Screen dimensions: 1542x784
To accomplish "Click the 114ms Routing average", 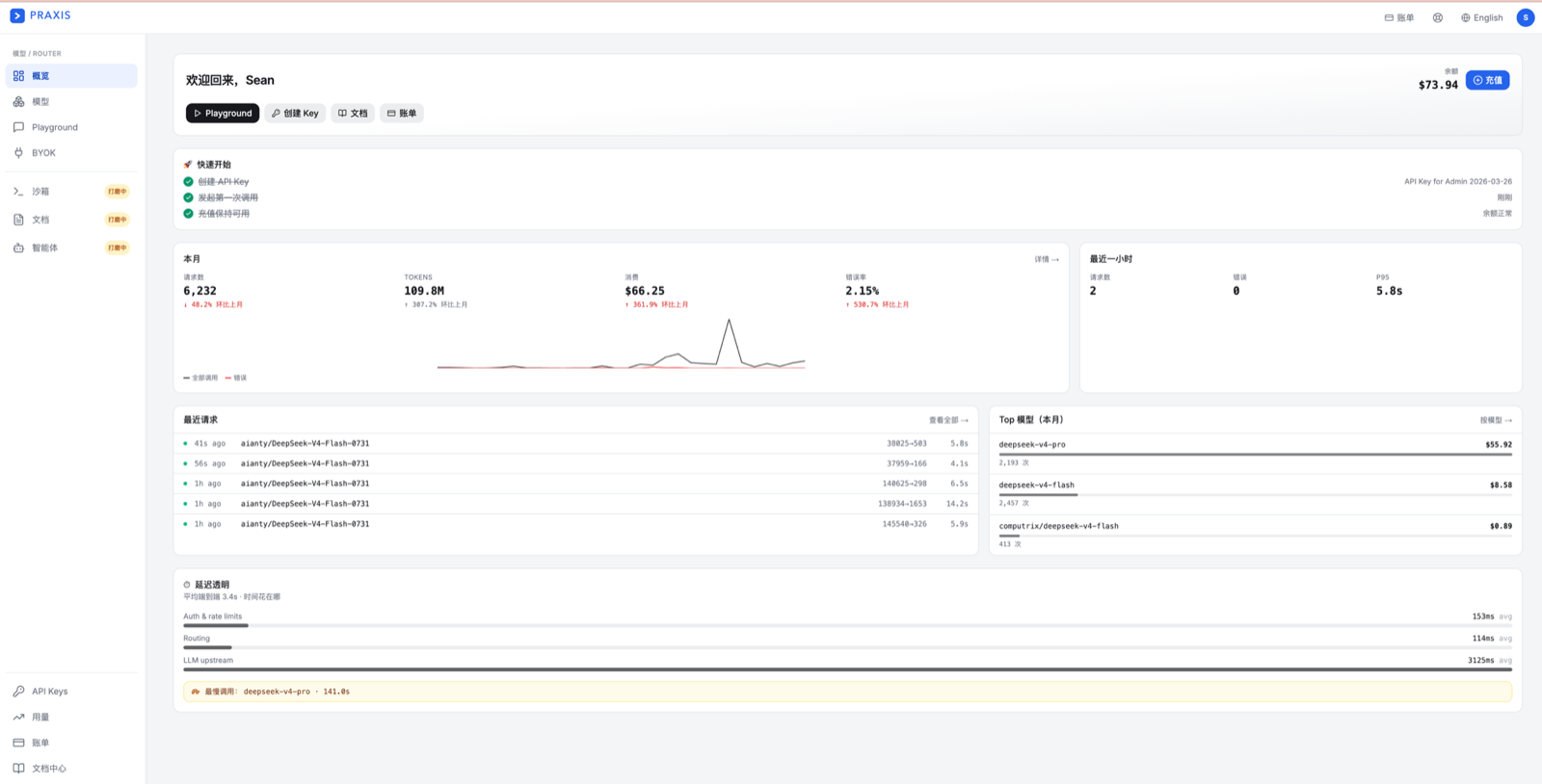I will pos(1483,639).
